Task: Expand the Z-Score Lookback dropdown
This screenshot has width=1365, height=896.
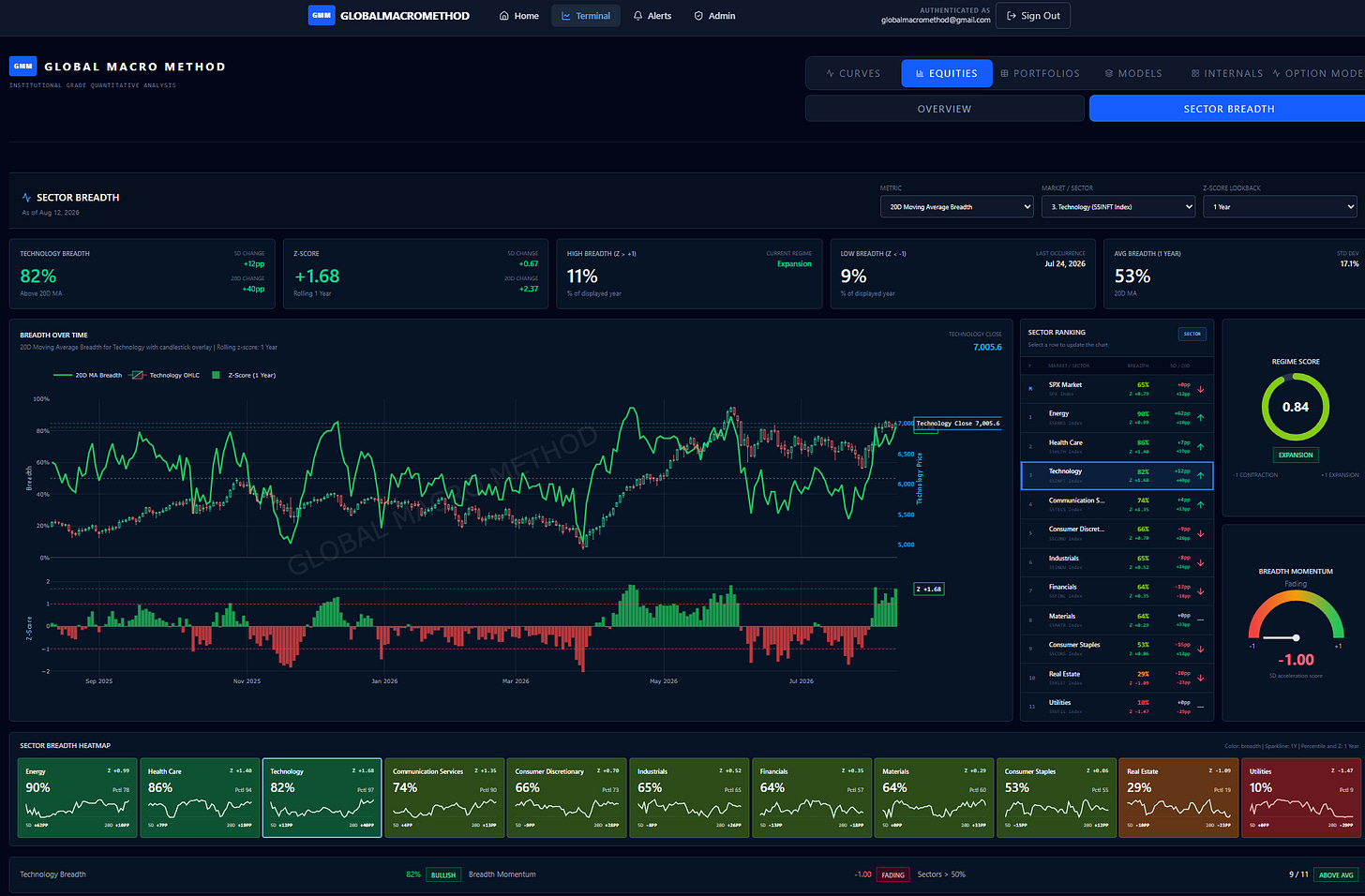Action: point(1280,206)
